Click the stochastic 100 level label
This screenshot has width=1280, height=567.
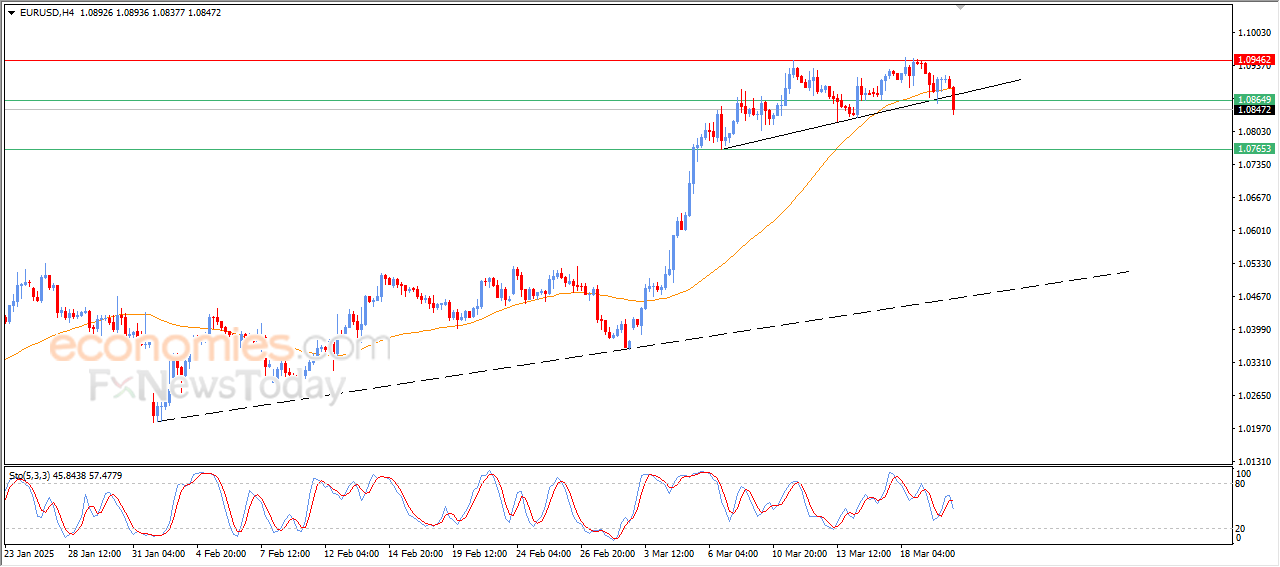coord(1244,473)
